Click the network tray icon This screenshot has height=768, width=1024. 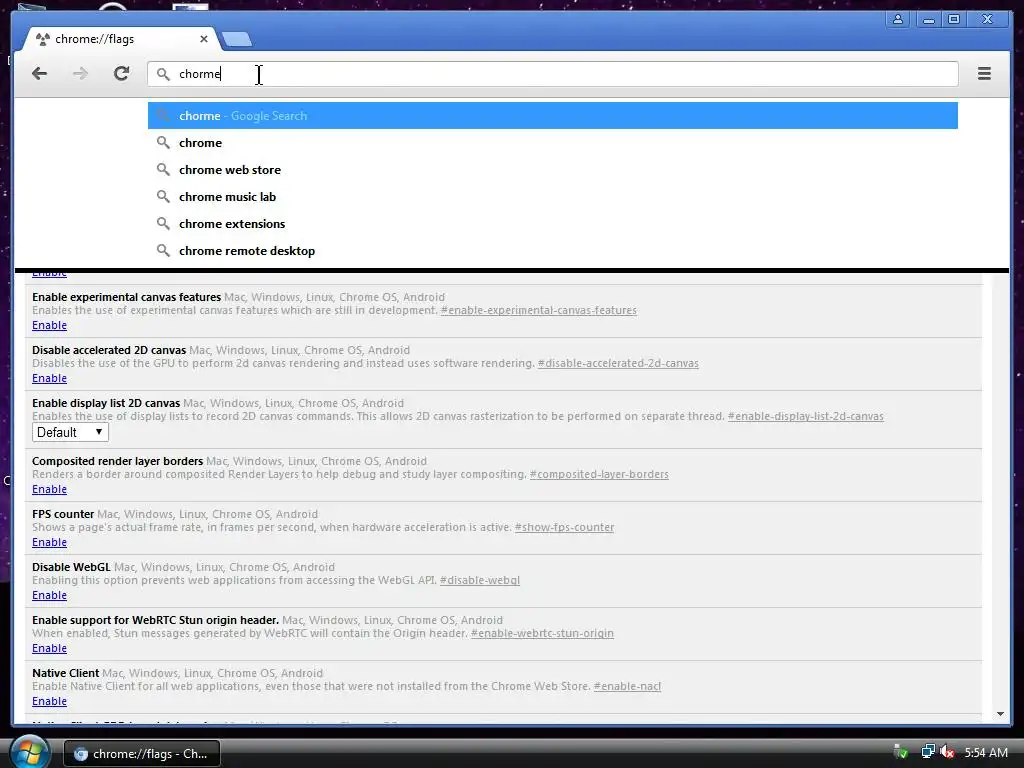pos(927,752)
